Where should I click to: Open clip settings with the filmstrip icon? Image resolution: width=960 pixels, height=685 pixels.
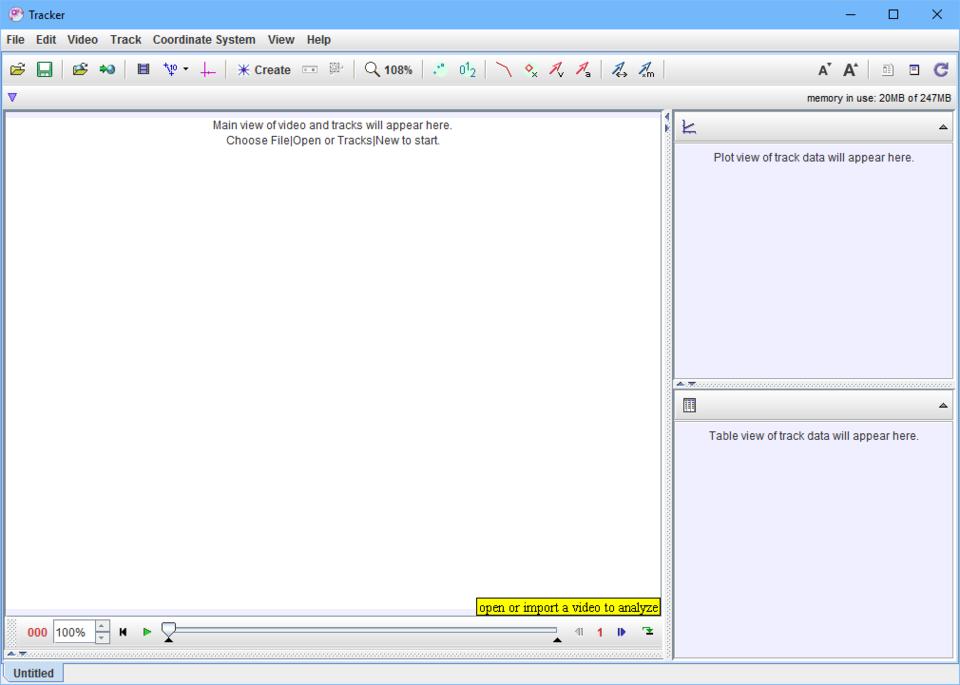[x=143, y=70]
